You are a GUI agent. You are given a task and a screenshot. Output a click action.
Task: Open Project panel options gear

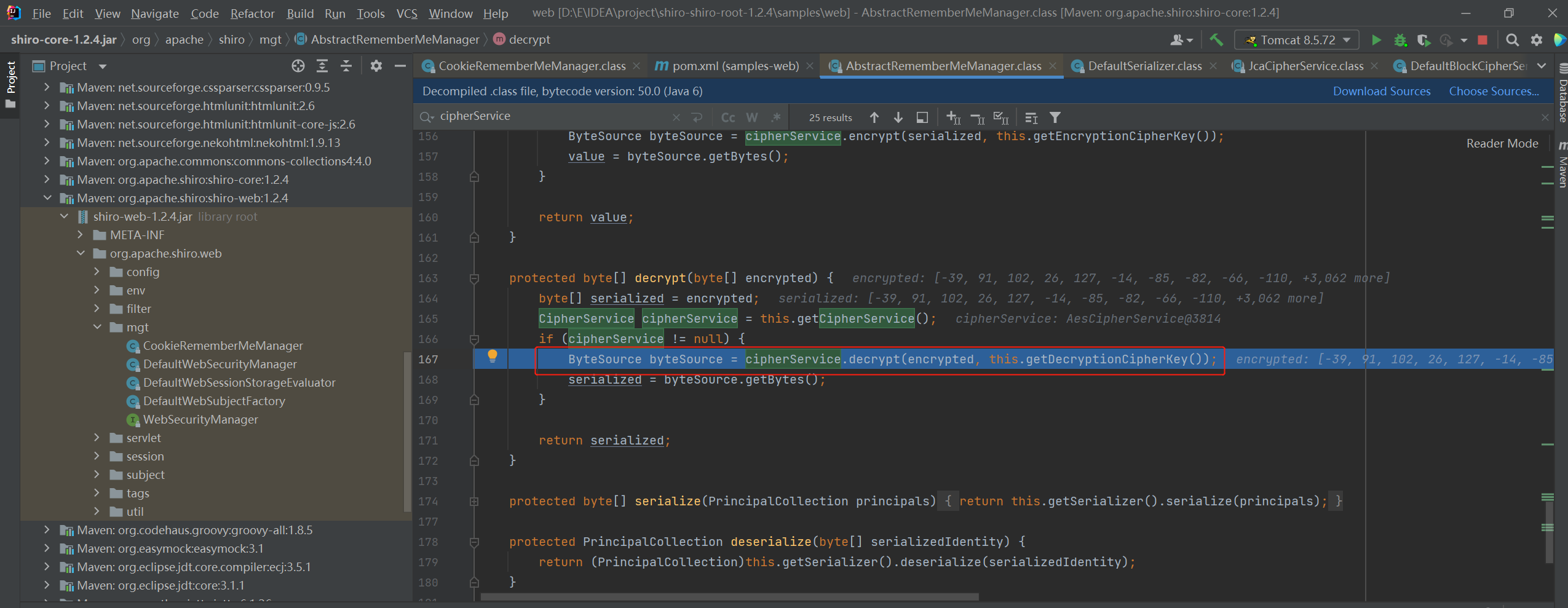[376, 66]
